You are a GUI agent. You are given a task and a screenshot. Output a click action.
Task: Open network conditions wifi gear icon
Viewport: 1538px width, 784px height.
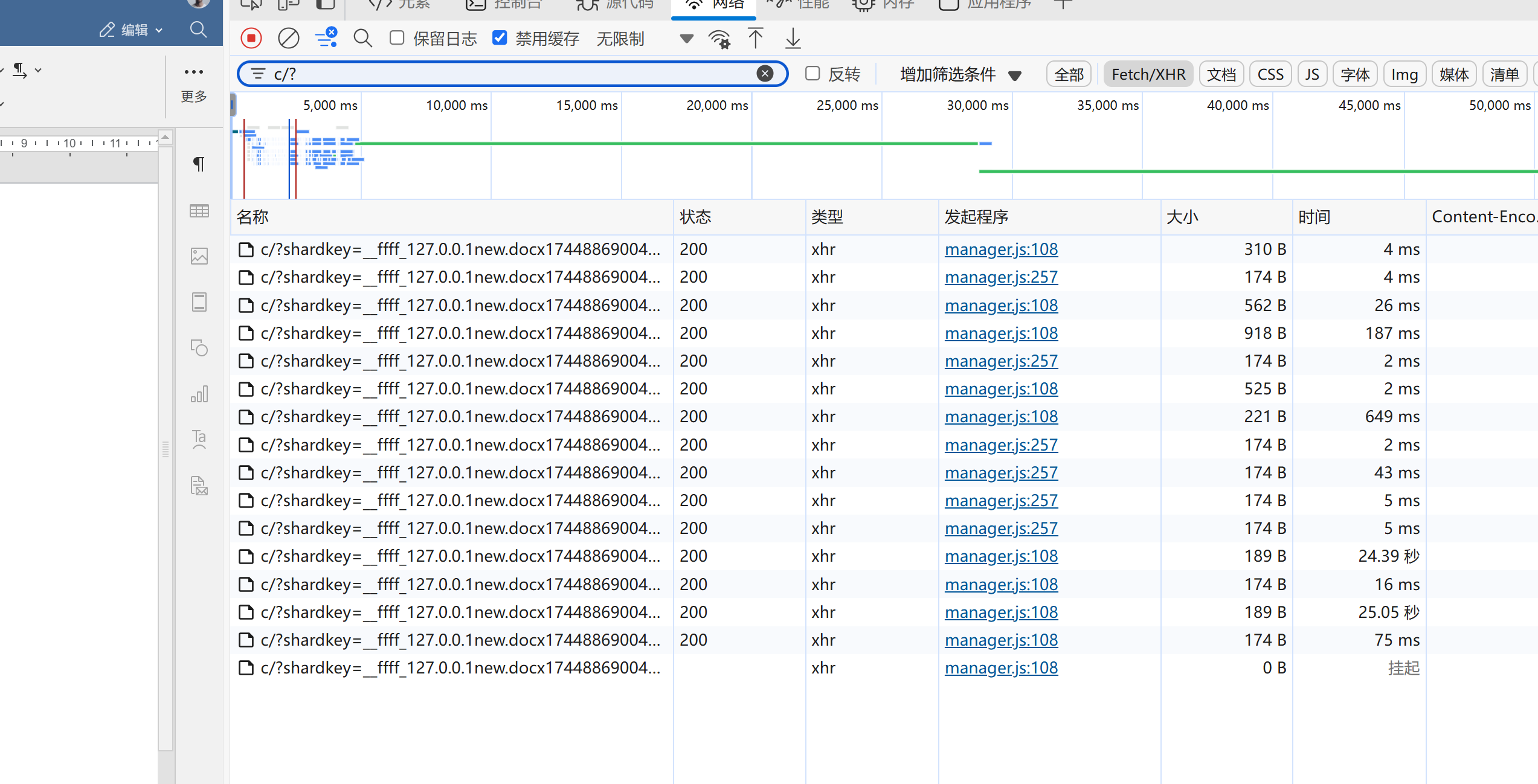tap(719, 39)
